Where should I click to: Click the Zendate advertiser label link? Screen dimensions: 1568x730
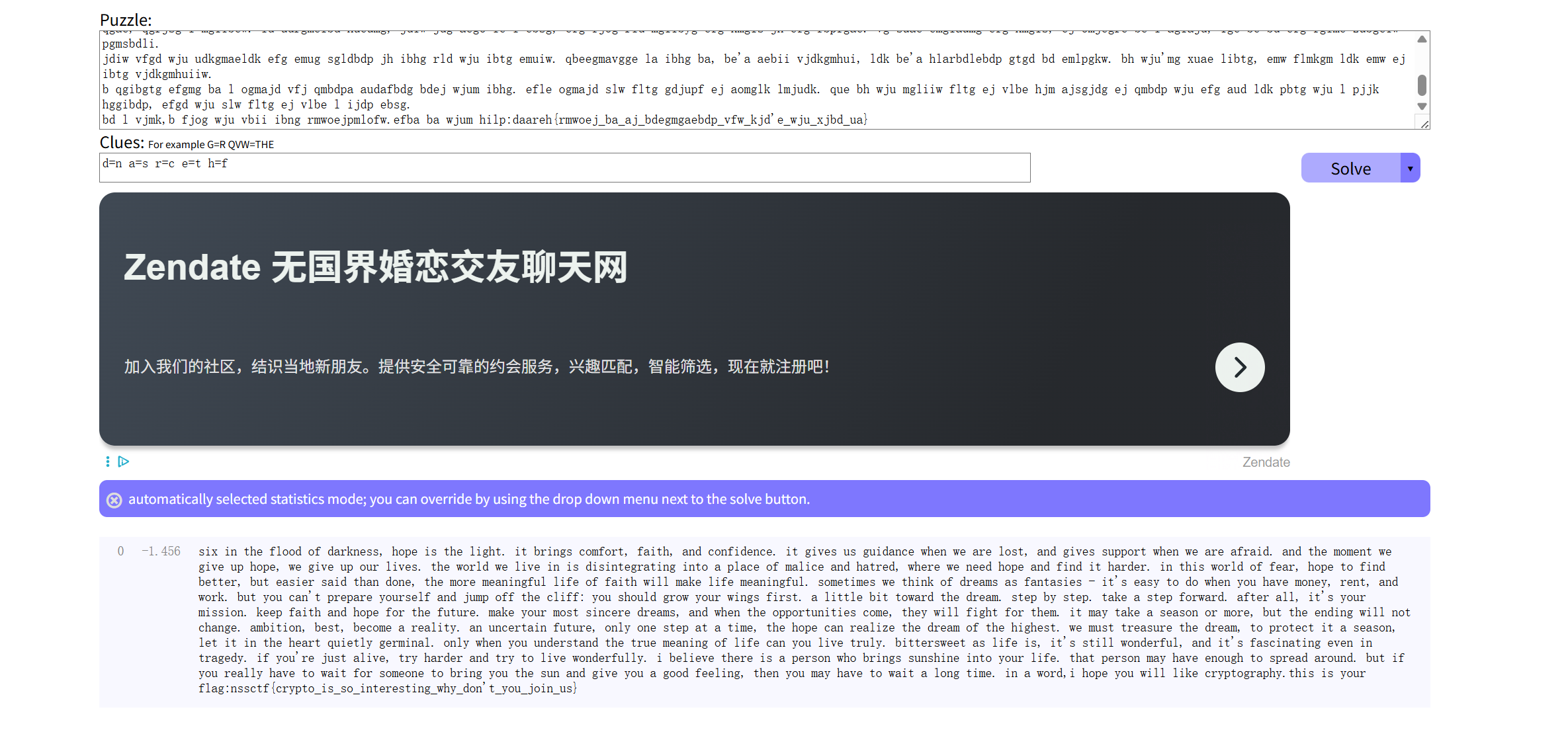[x=1266, y=462]
